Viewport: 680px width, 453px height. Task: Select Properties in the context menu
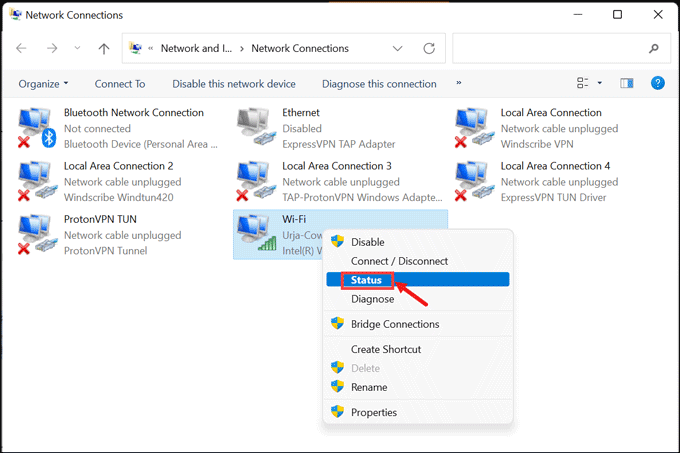point(373,412)
